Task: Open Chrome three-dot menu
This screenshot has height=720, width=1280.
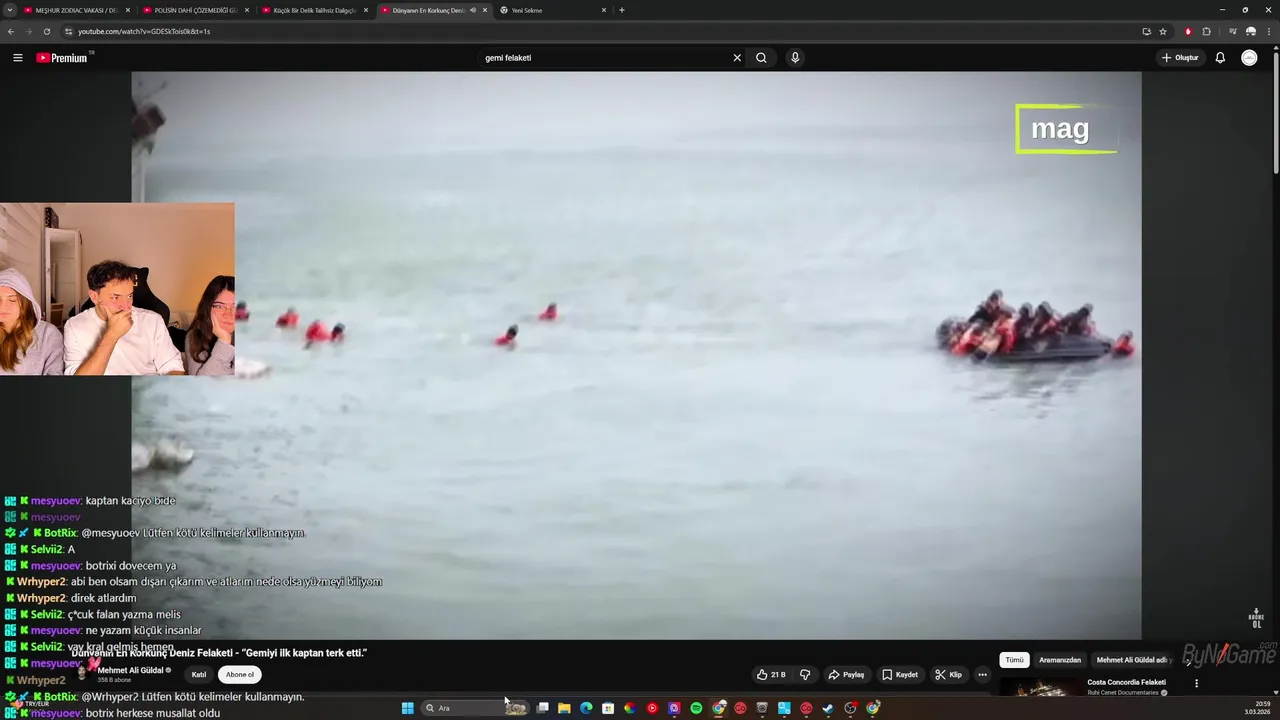Action: 1269,31
